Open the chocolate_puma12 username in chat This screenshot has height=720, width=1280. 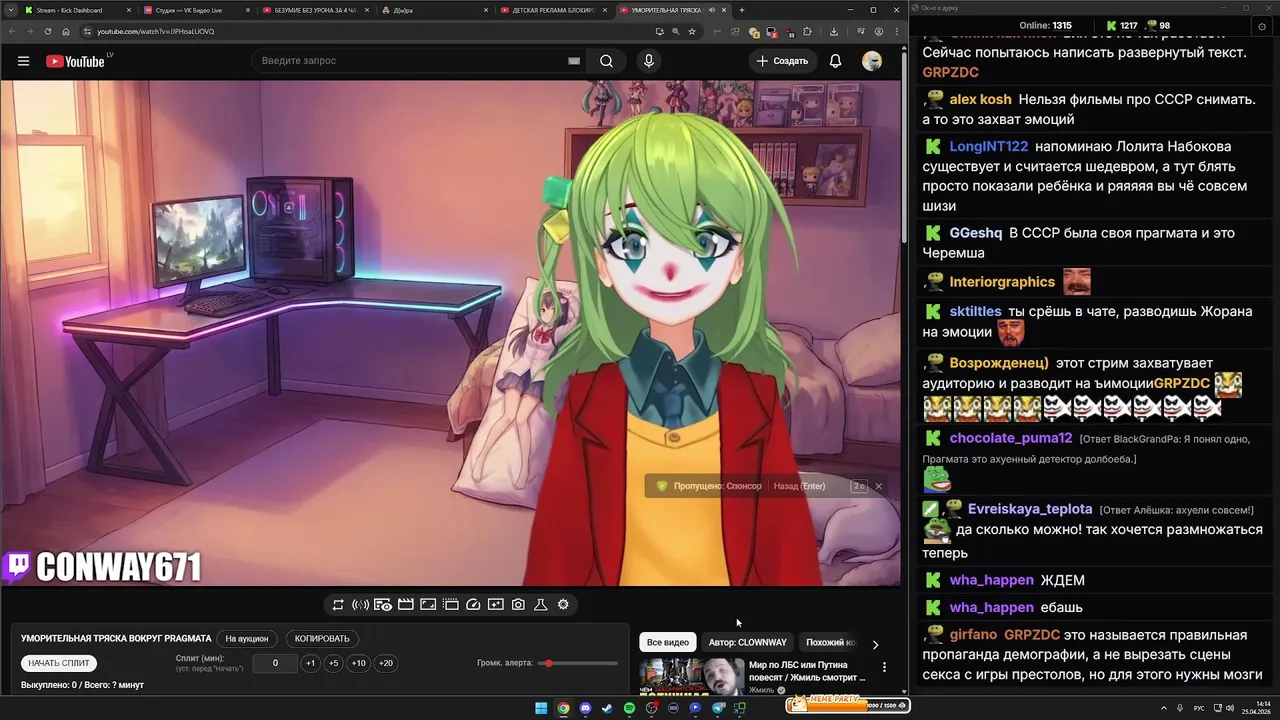(x=1011, y=438)
